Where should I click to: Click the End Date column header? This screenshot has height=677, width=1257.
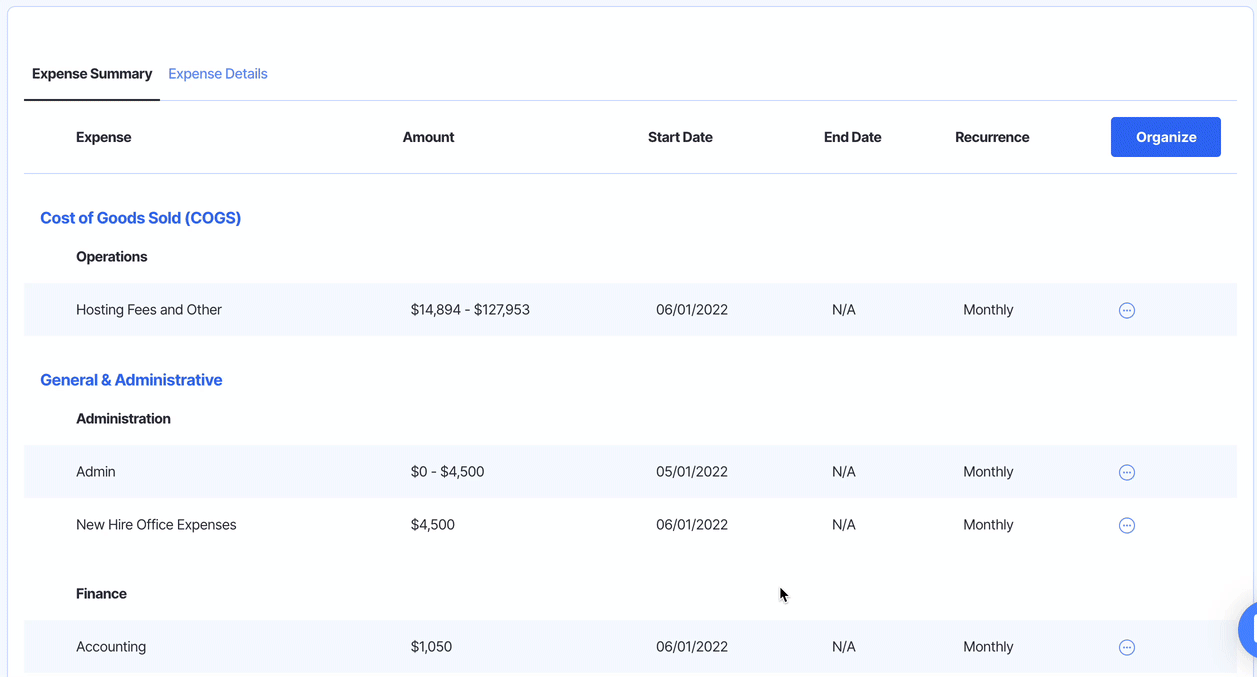(852, 137)
